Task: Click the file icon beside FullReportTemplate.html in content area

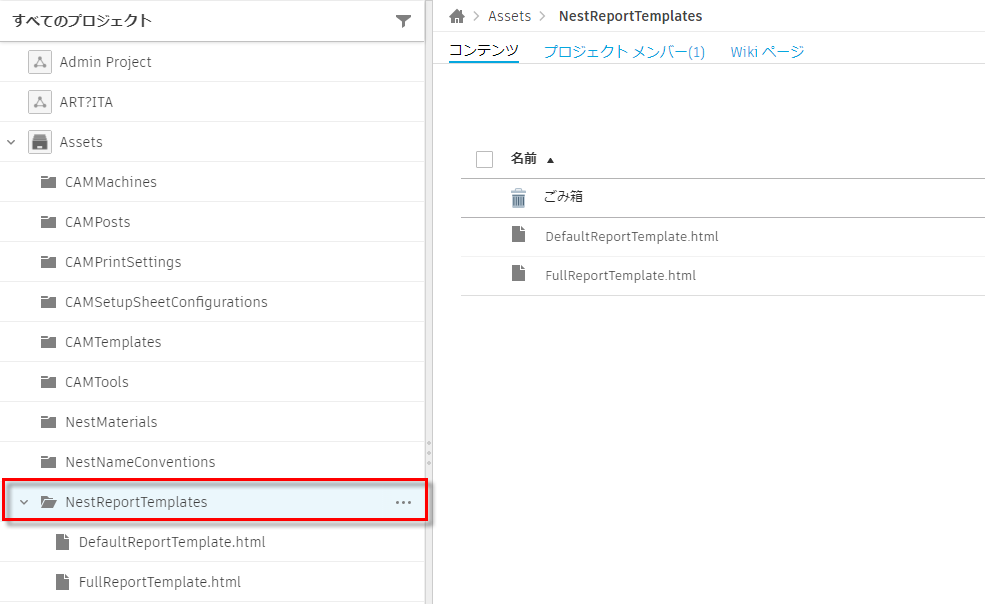Action: pos(518,275)
